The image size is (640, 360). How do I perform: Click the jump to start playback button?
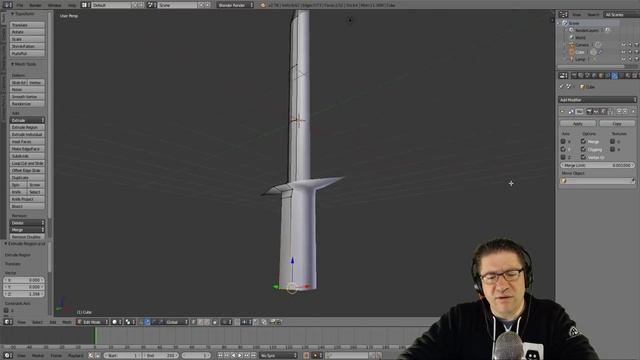coord(220,356)
